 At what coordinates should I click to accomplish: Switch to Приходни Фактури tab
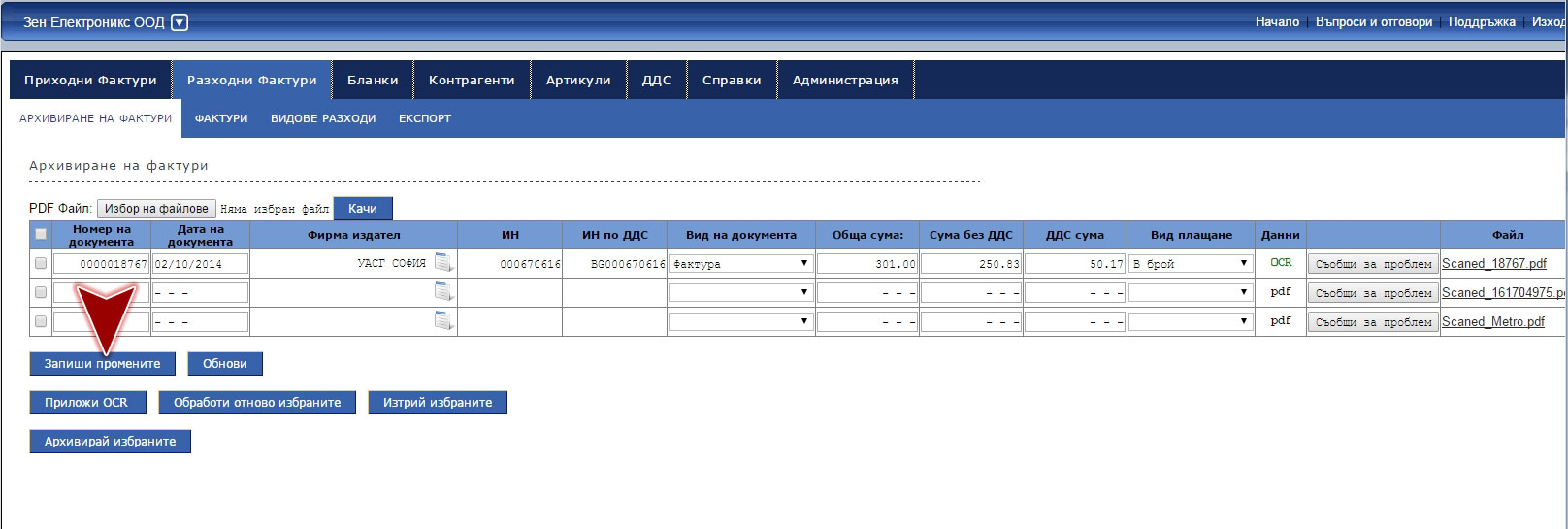point(90,80)
